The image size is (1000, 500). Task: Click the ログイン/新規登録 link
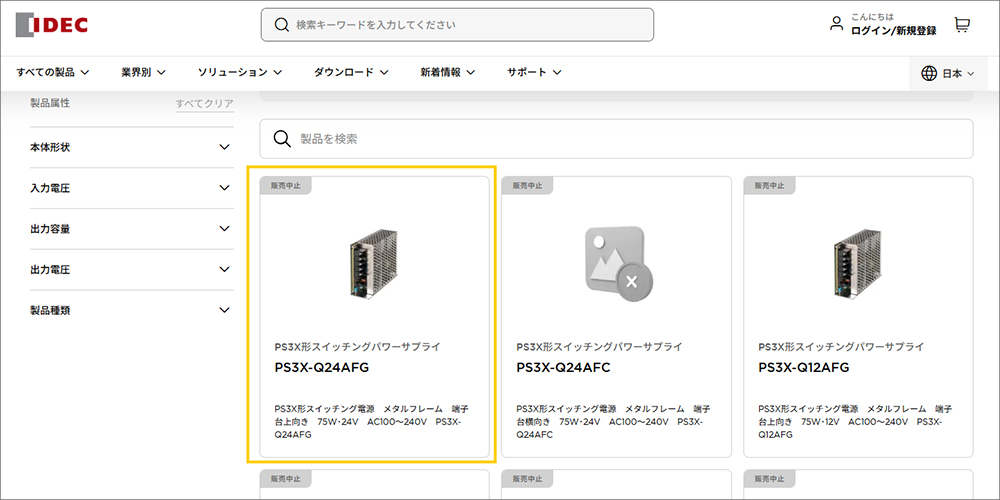[x=893, y=31]
